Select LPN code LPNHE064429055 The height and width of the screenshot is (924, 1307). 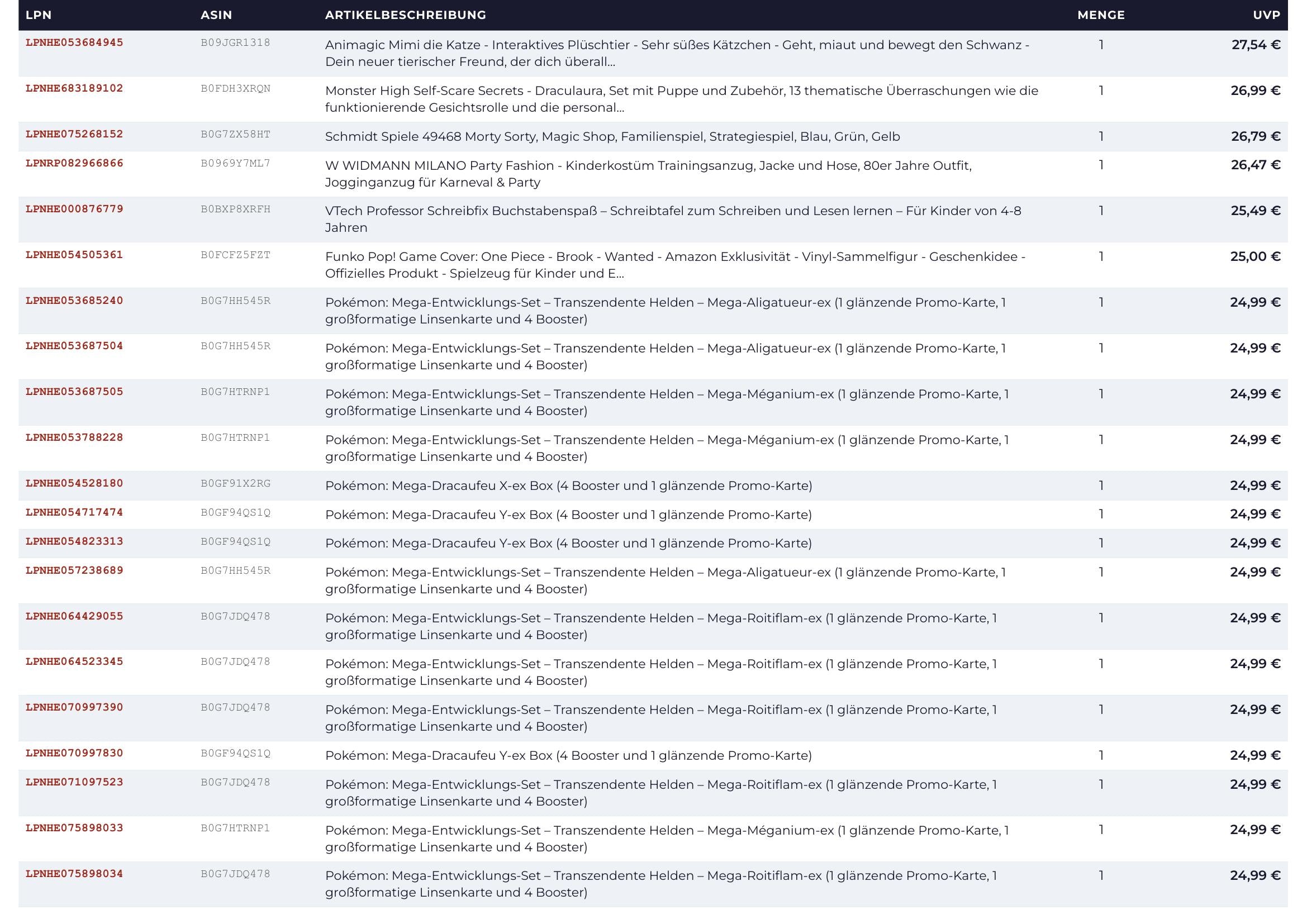[74, 616]
